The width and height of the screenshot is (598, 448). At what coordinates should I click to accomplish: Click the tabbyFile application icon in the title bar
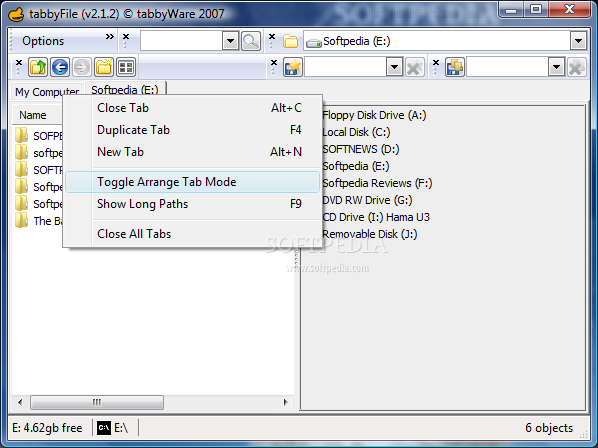(x=17, y=14)
